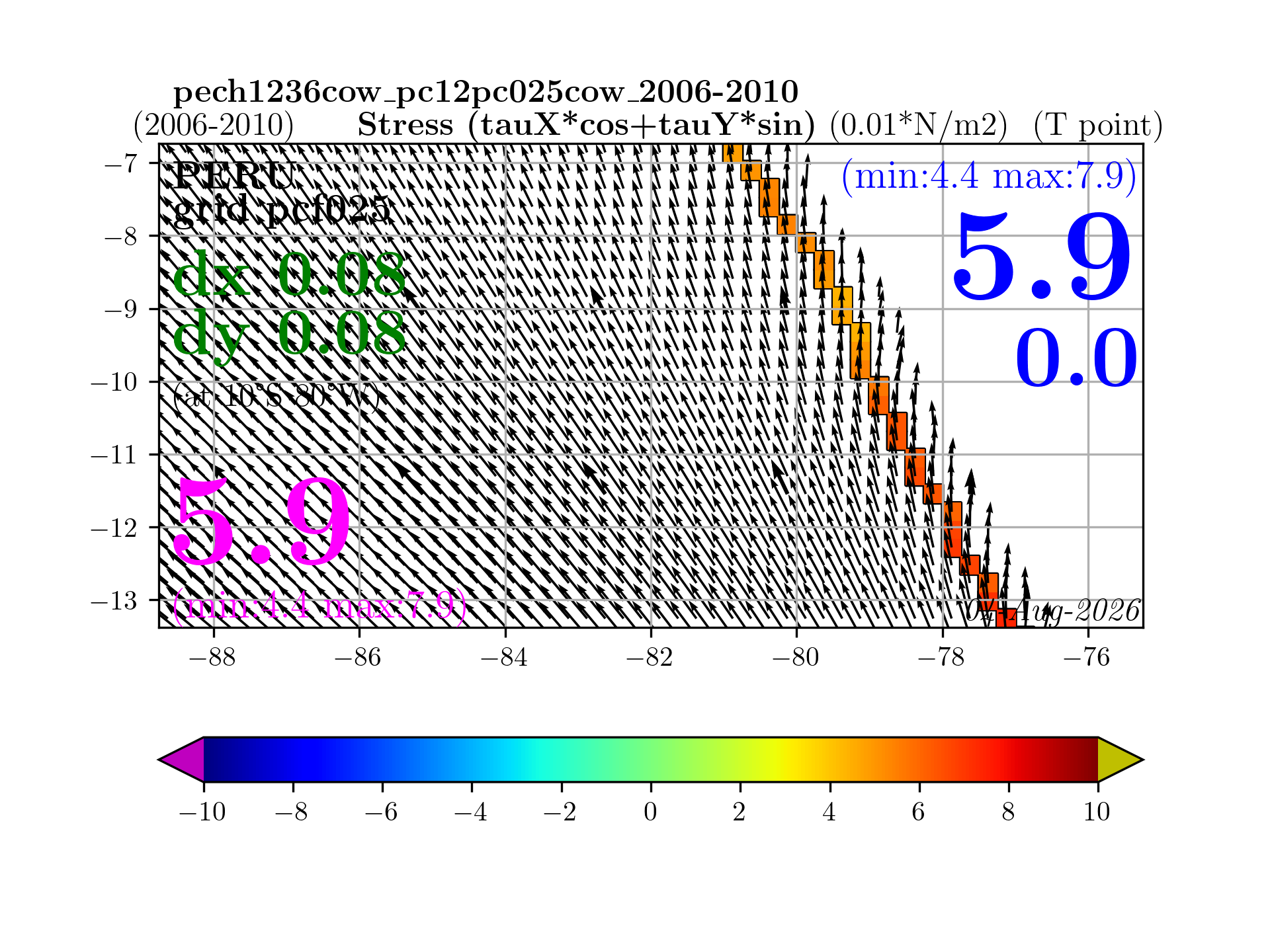Select the x-axis tick label −88
1270x952 pixels.
tap(213, 658)
